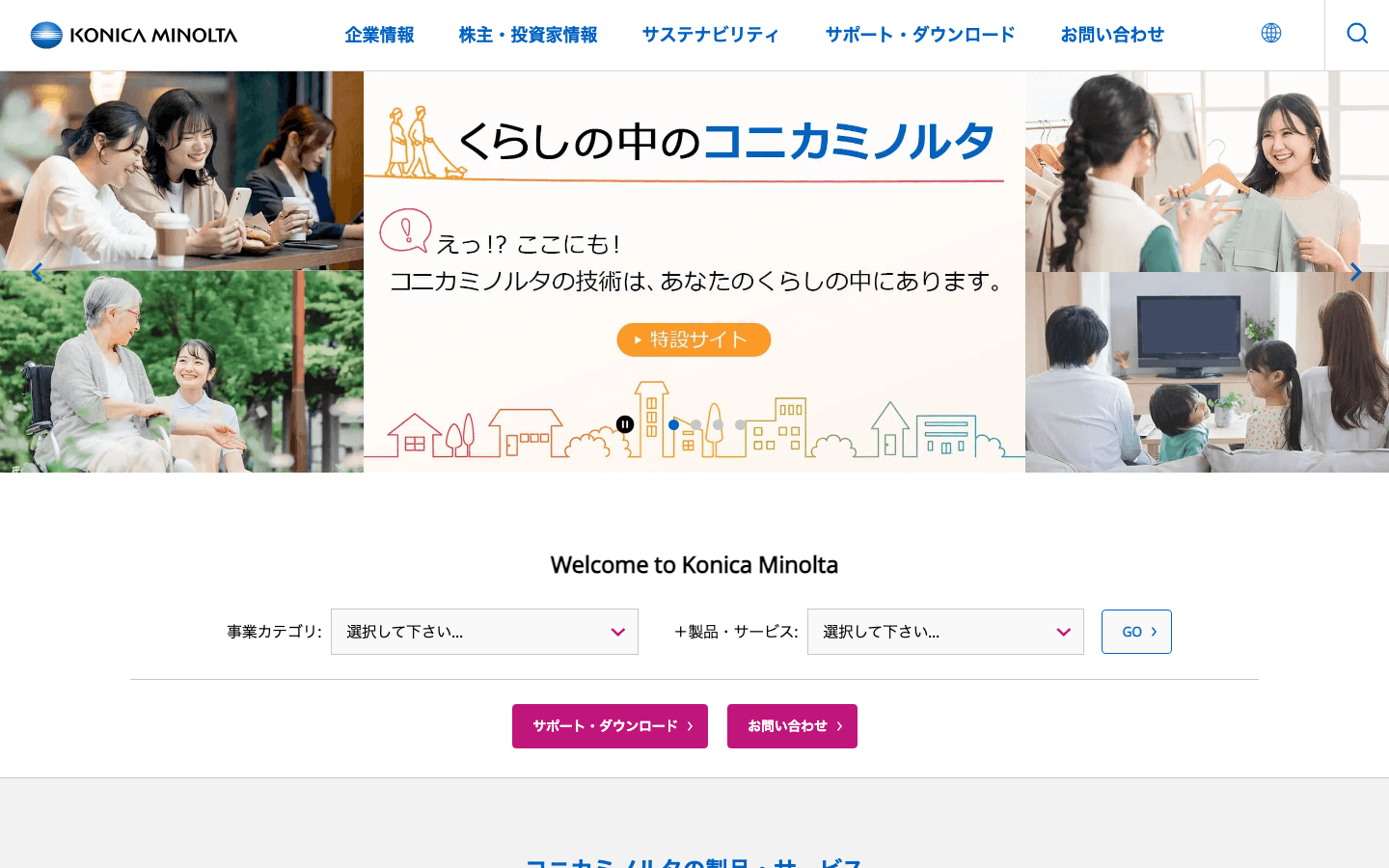Click the 事業カテゴリ: label
Screen dimensions: 1389x868
click(x=274, y=632)
